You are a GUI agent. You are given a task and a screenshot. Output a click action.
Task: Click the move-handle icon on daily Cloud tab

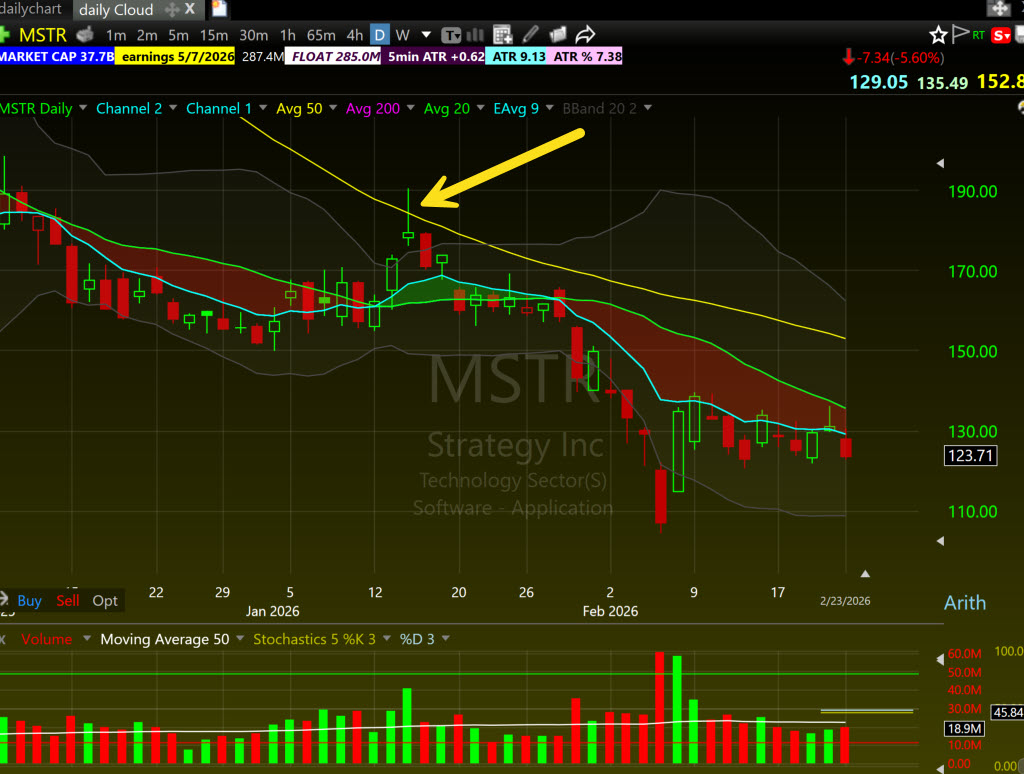(x=172, y=9)
